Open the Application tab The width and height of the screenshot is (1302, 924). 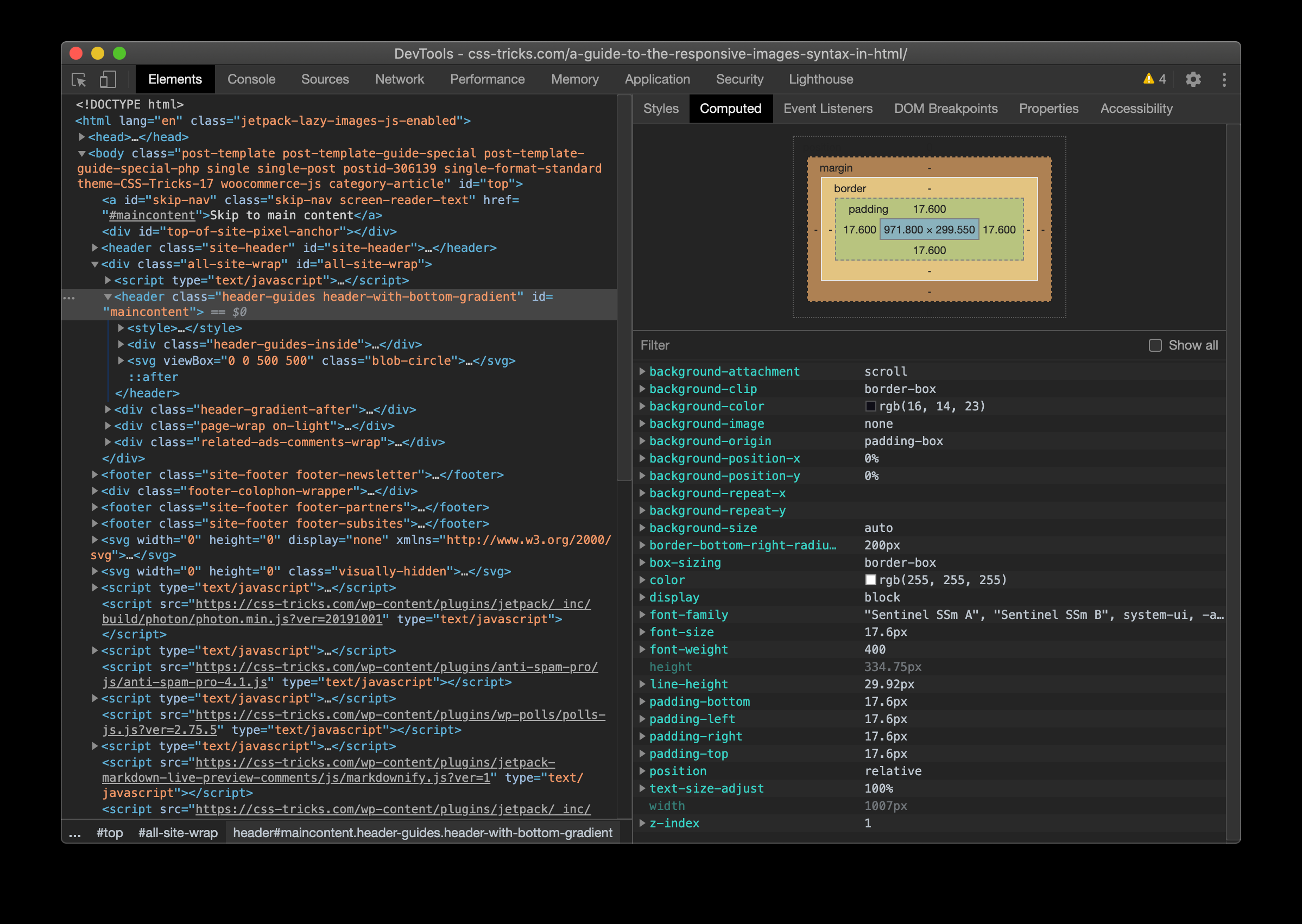pyautogui.click(x=658, y=80)
